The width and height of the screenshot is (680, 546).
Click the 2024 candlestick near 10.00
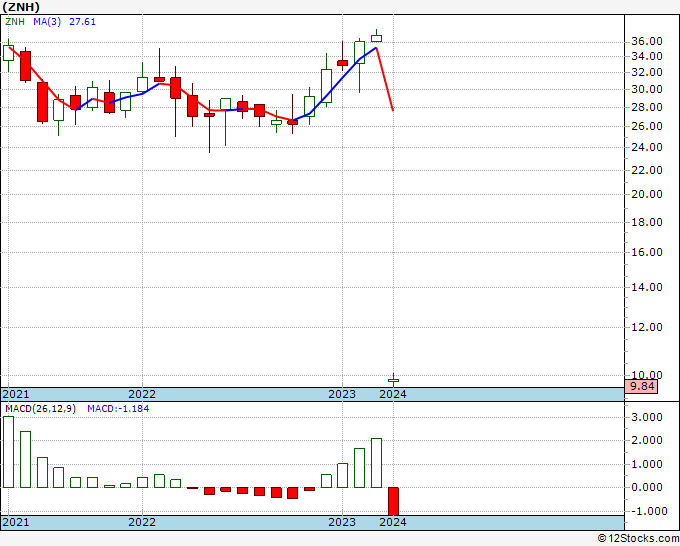[x=393, y=380]
